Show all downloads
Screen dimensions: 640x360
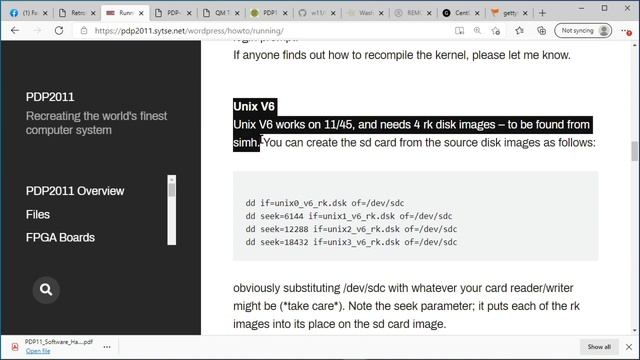[x=599, y=347]
